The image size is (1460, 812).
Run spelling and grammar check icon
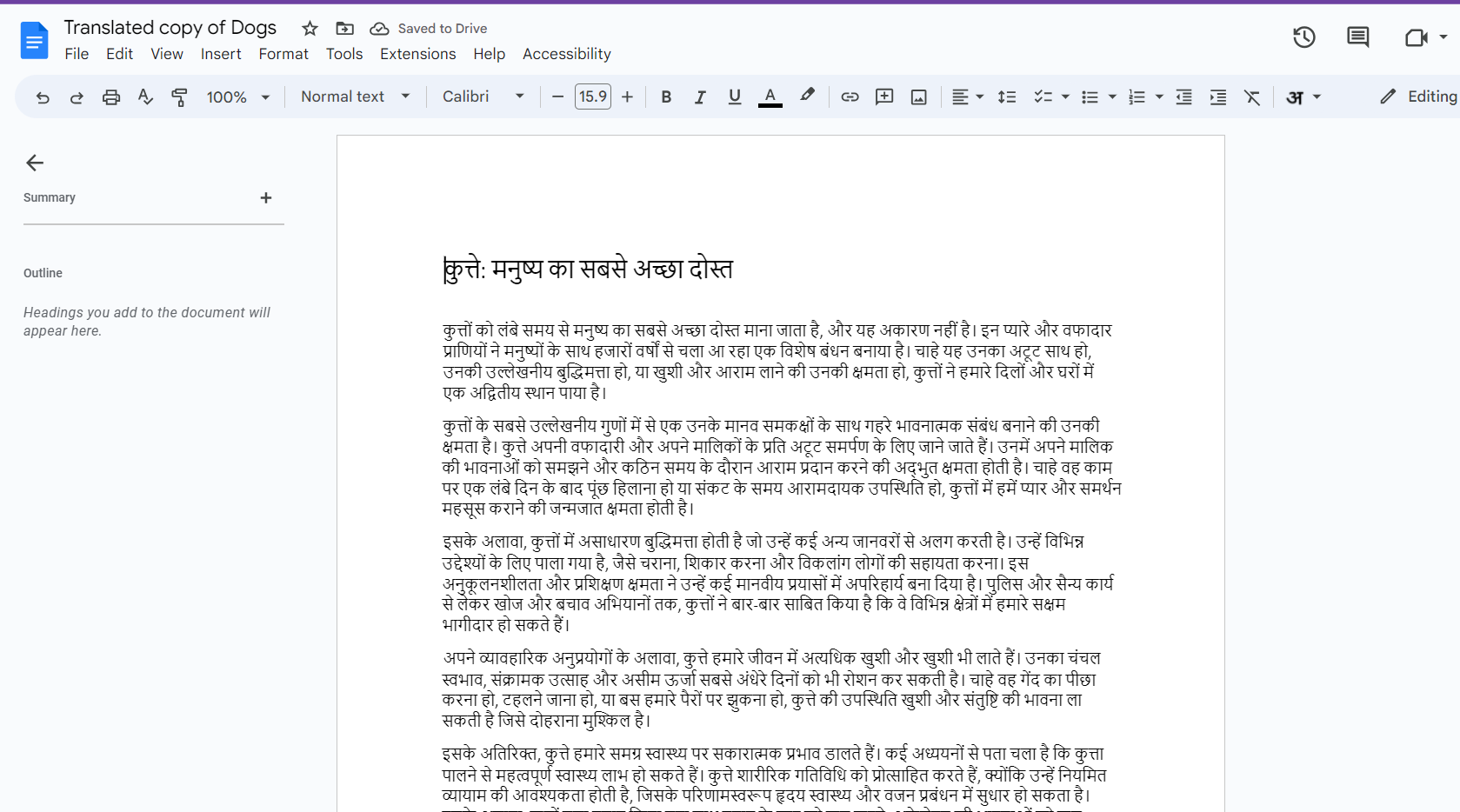[x=145, y=97]
